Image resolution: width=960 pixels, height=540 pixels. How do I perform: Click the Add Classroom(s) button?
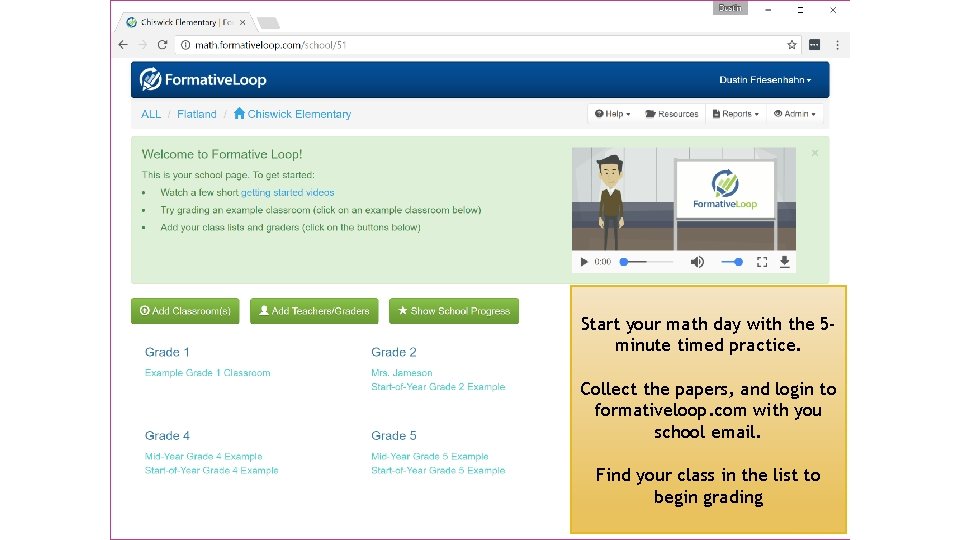pyautogui.click(x=185, y=311)
